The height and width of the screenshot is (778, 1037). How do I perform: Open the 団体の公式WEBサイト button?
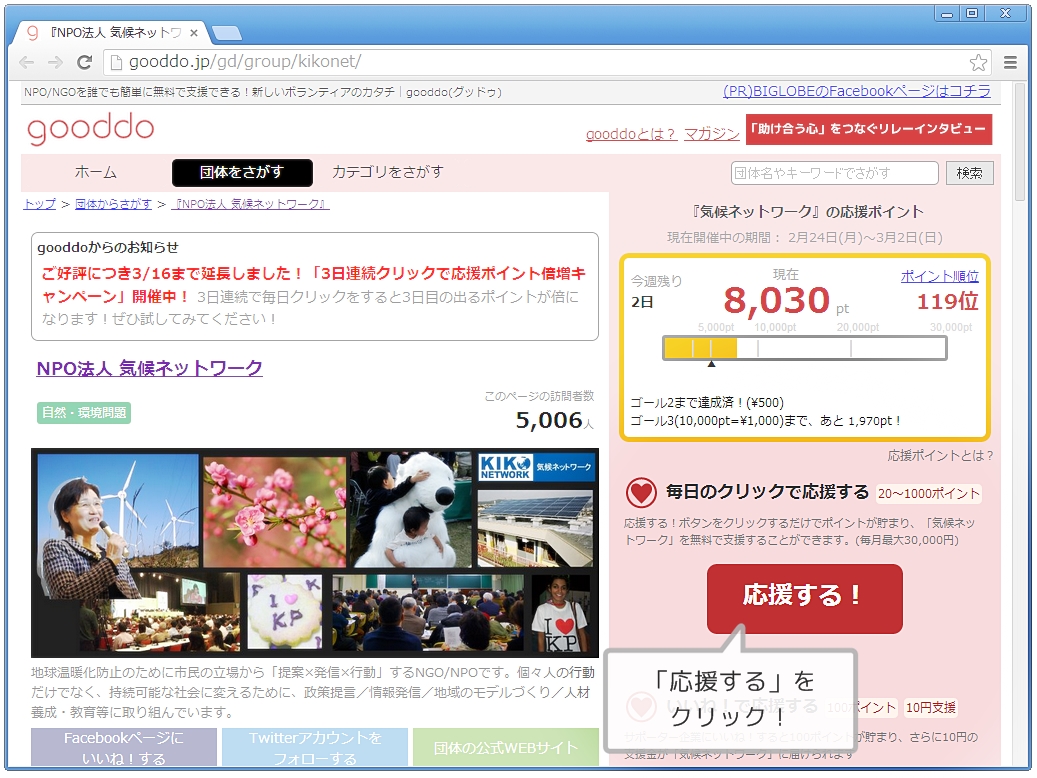[x=506, y=748]
